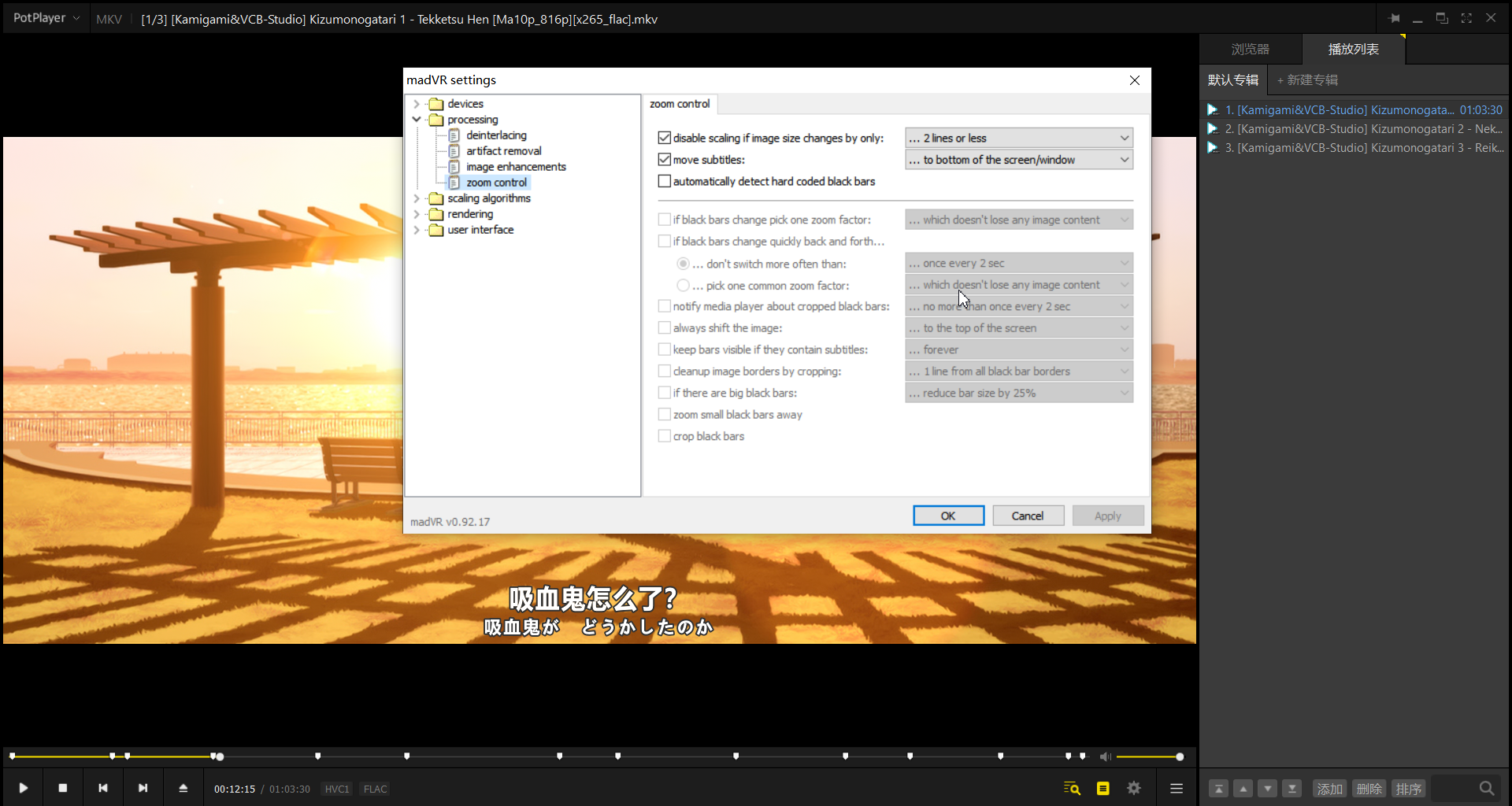1512x806 pixels.
Task: Select the artifact removal page
Action: 503,151
